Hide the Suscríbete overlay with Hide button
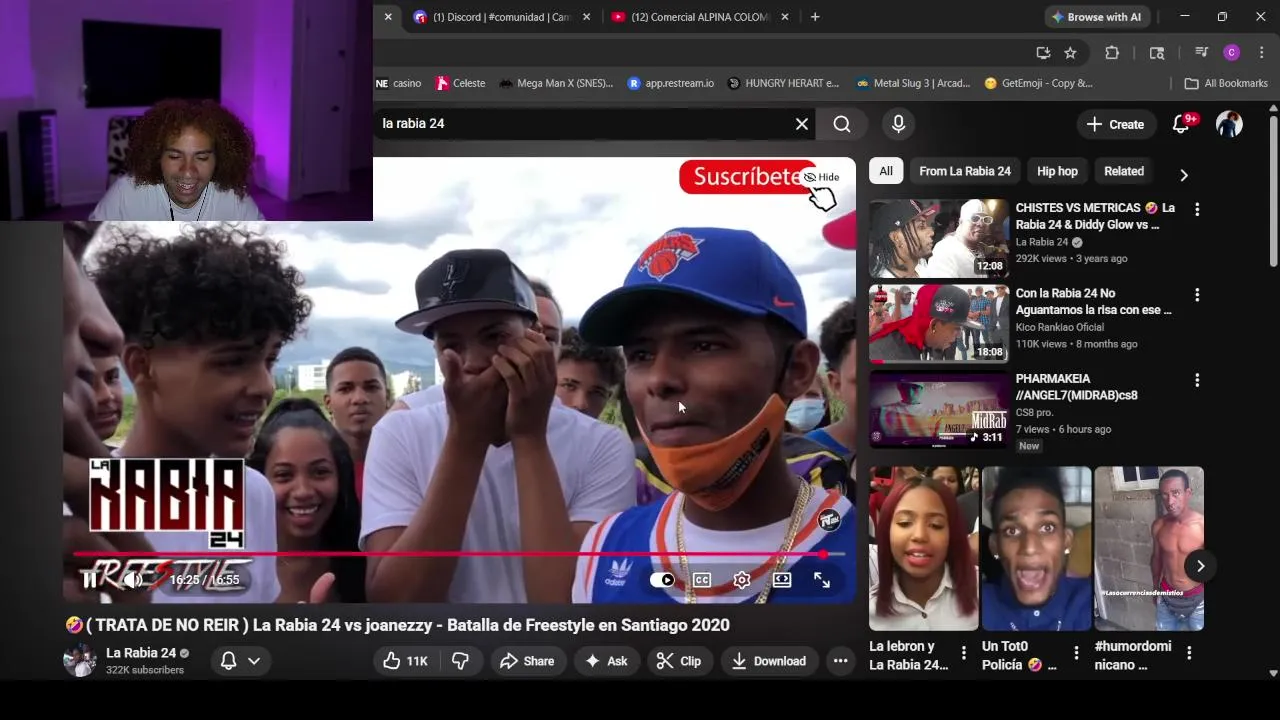The image size is (1280, 720). click(x=822, y=177)
